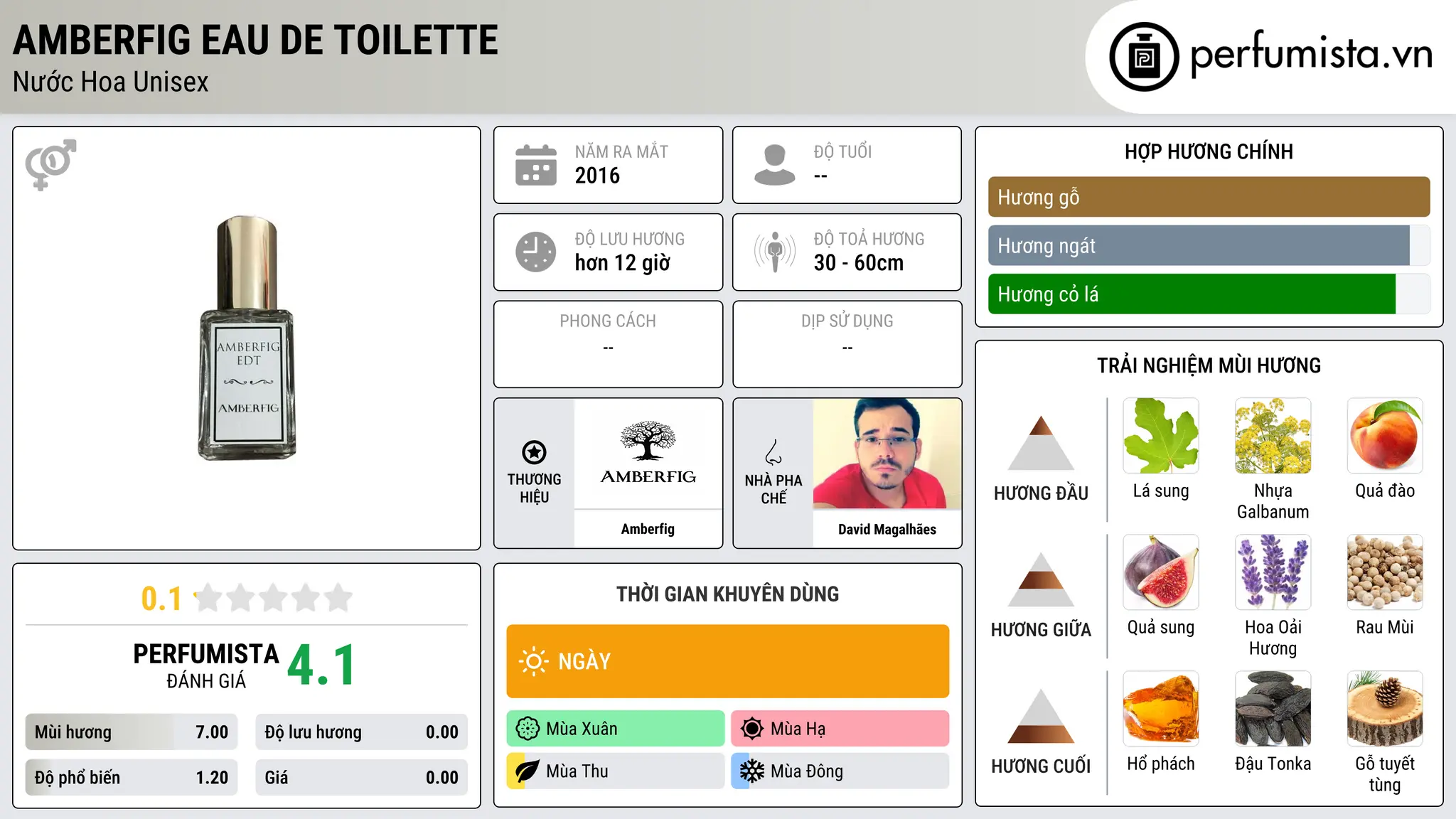Click the sun icon for Mùa Hạ
The height and width of the screenshot is (819, 1456).
tap(752, 729)
